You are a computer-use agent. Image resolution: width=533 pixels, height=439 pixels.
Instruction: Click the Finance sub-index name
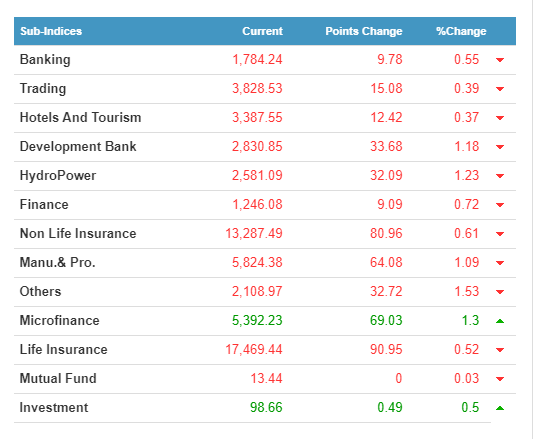click(44, 205)
